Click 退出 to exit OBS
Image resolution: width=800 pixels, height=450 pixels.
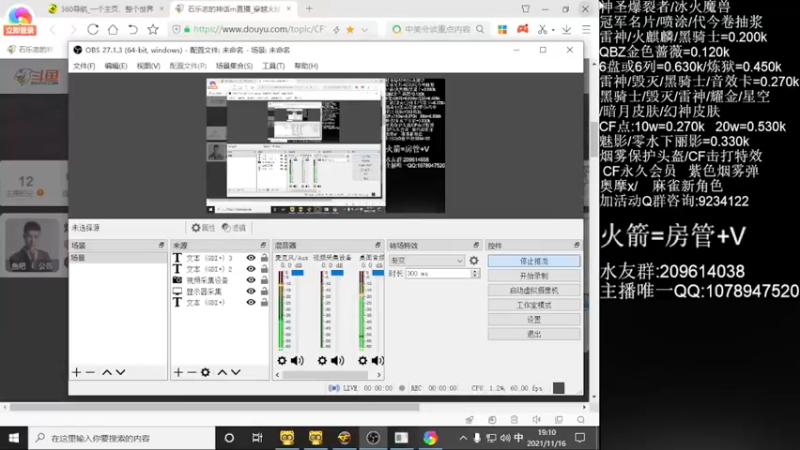[x=534, y=334]
